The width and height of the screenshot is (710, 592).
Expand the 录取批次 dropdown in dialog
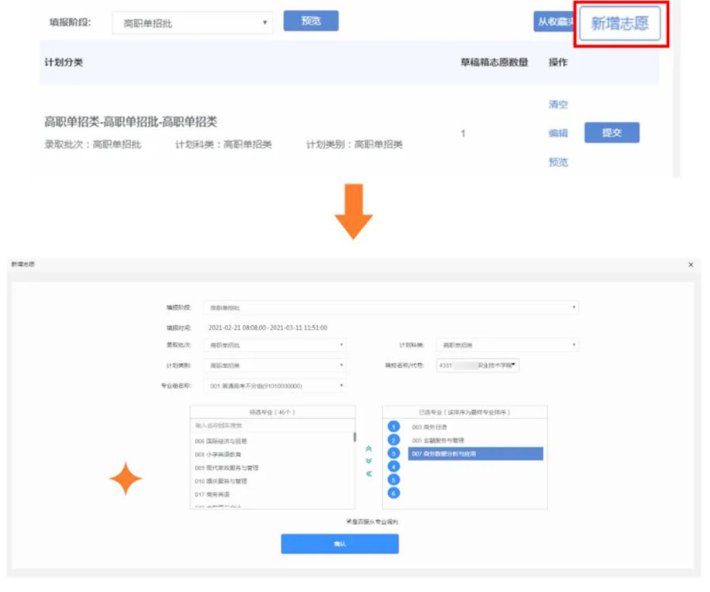tap(275, 345)
